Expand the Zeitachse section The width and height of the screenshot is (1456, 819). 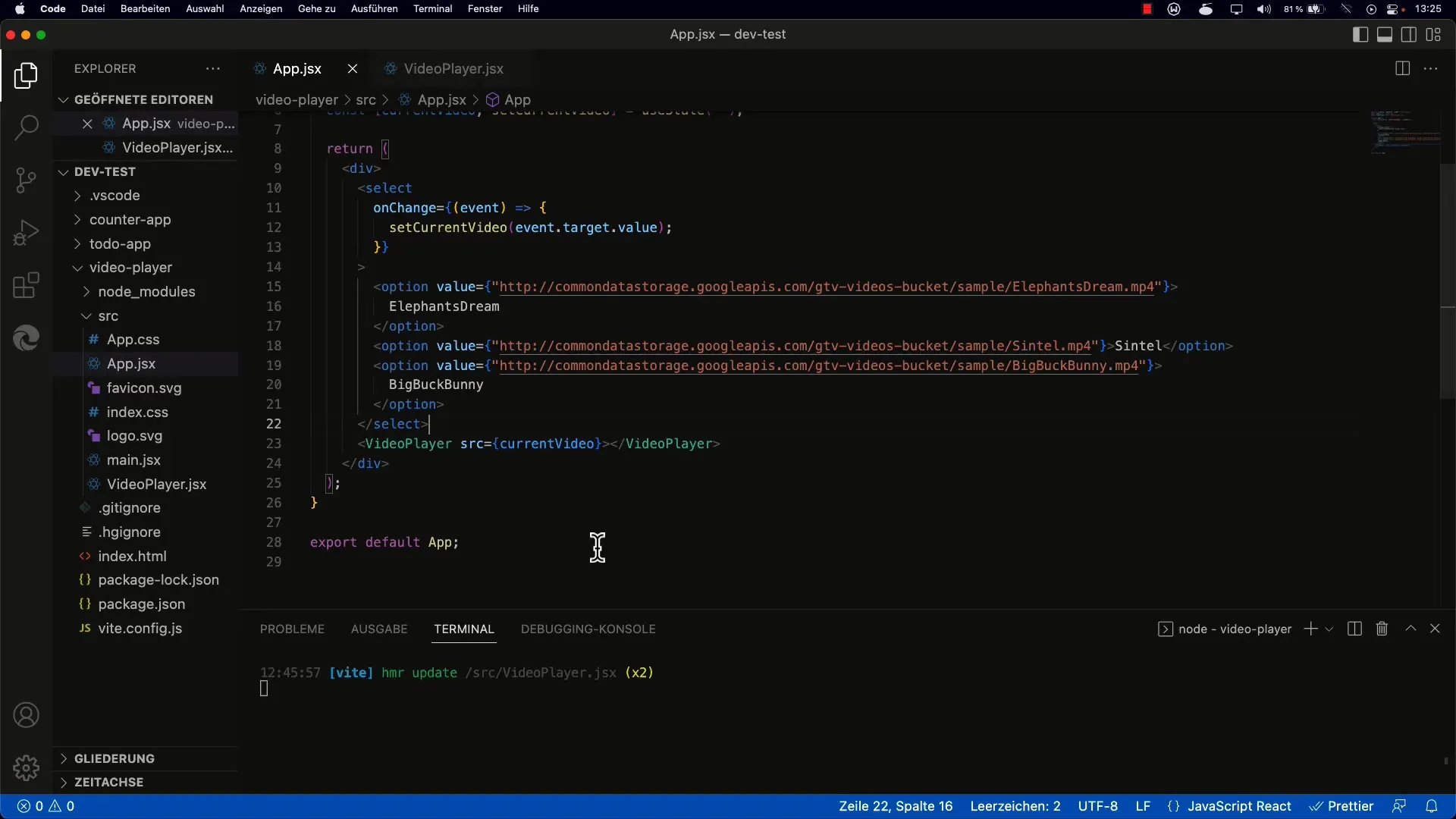[144, 782]
